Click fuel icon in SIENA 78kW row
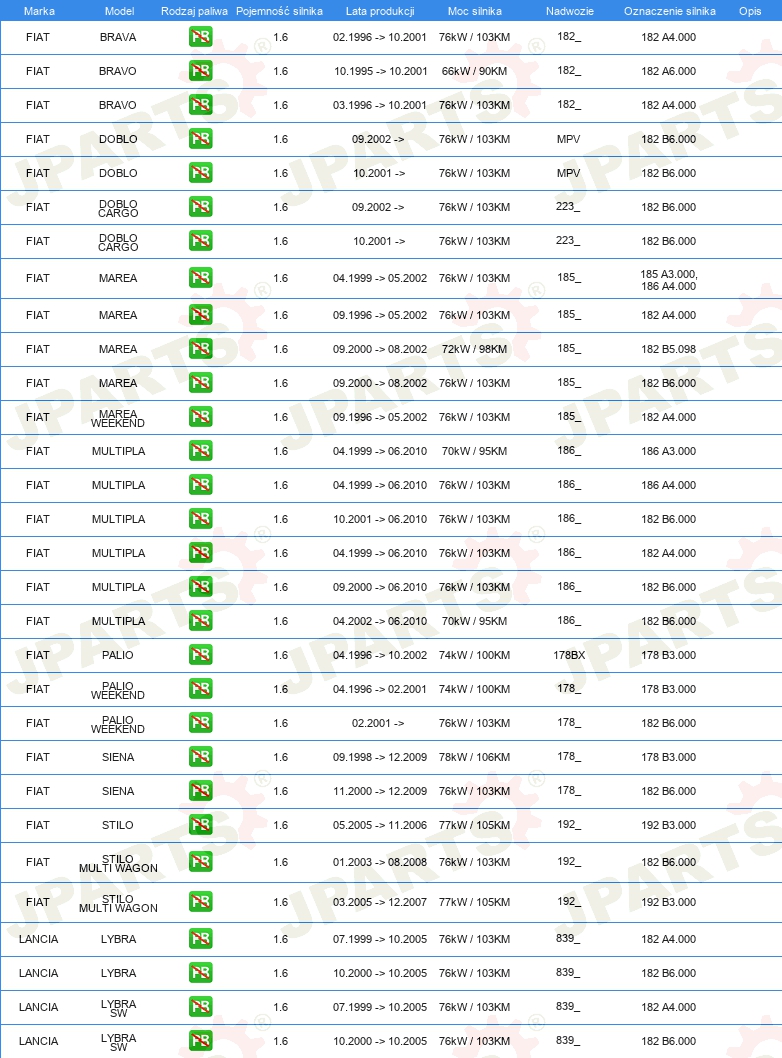 200,756
